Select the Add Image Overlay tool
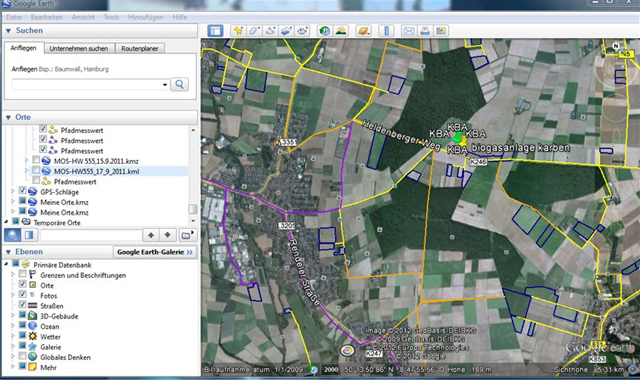Viewport: 640px width, 380px height. pos(286,31)
